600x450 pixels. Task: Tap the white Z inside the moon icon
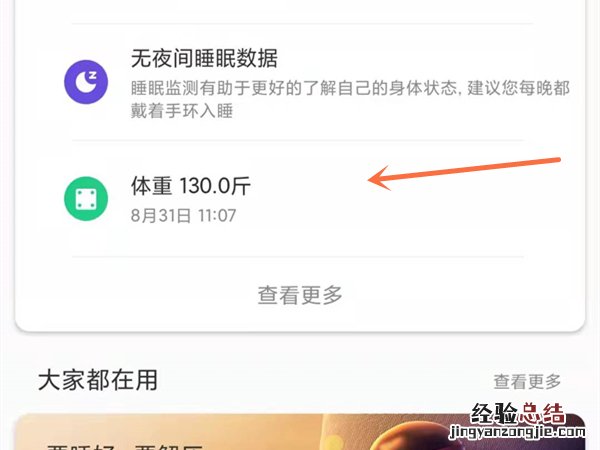[x=92, y=75]
